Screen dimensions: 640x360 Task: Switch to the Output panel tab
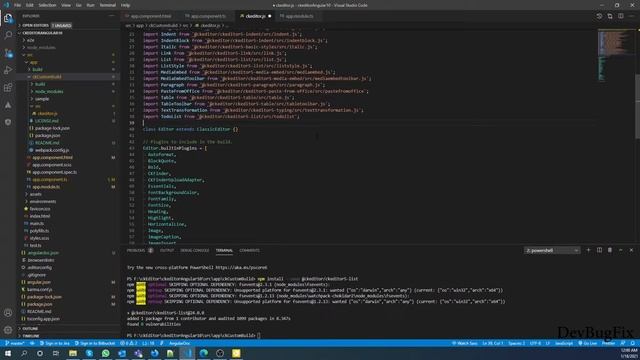coord(167,250)
